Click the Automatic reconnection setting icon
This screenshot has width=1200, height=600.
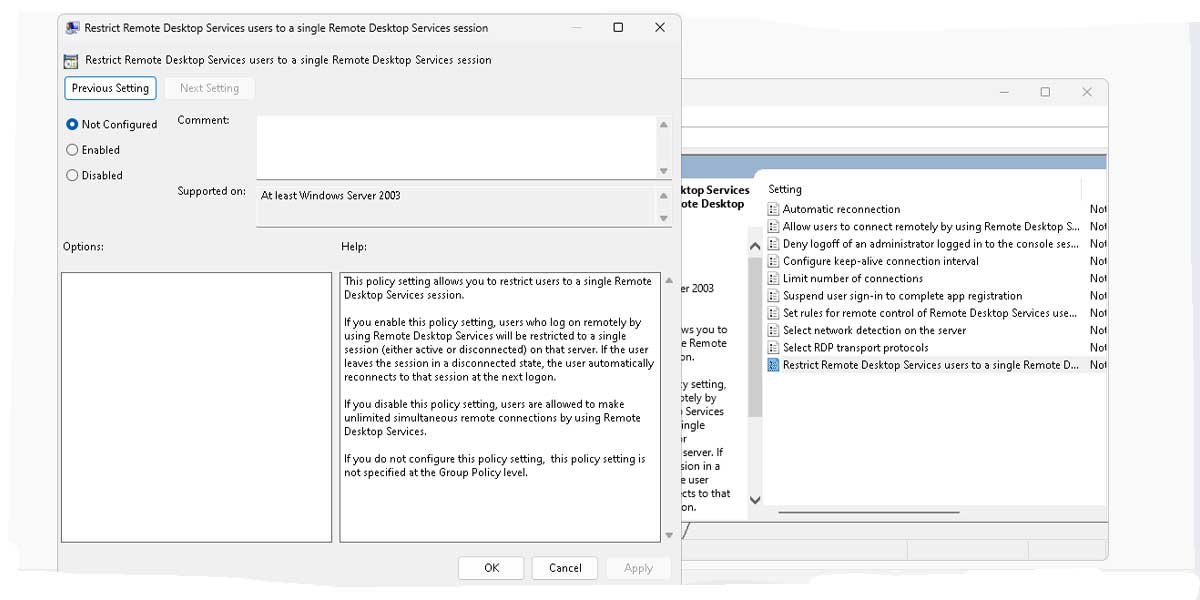click(x=774, y=209)
